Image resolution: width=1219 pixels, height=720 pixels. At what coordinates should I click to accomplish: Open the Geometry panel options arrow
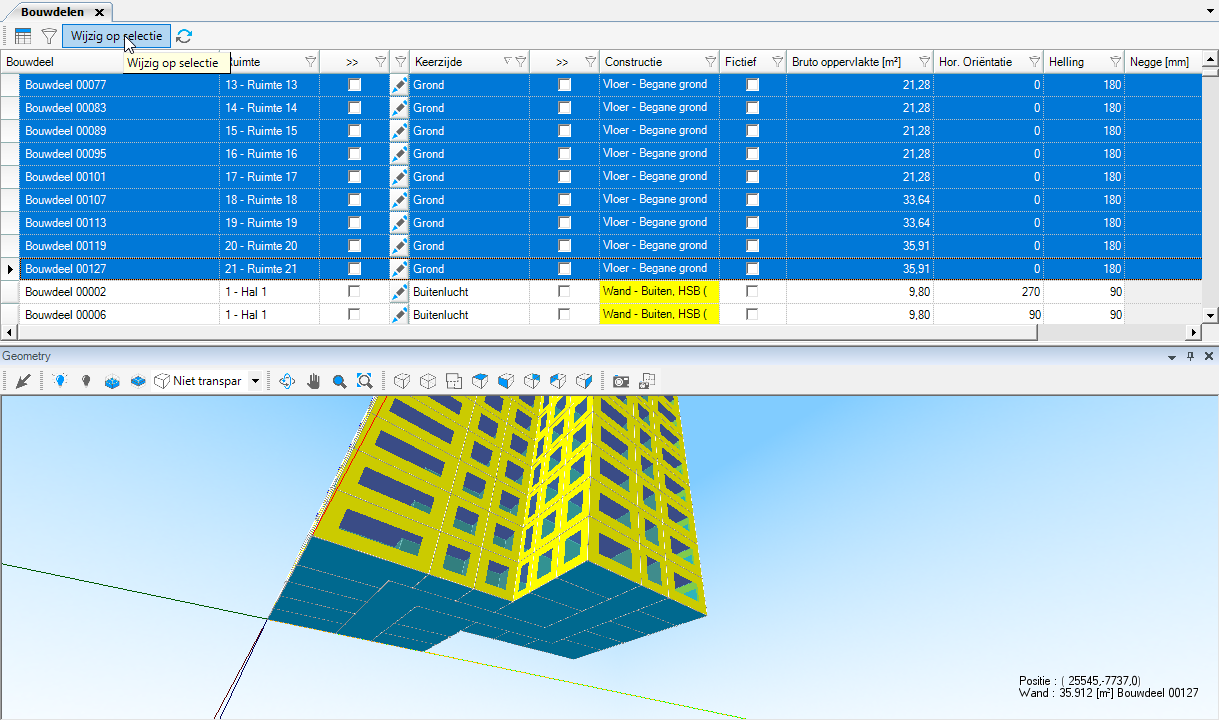click(x=1172, y=357)
